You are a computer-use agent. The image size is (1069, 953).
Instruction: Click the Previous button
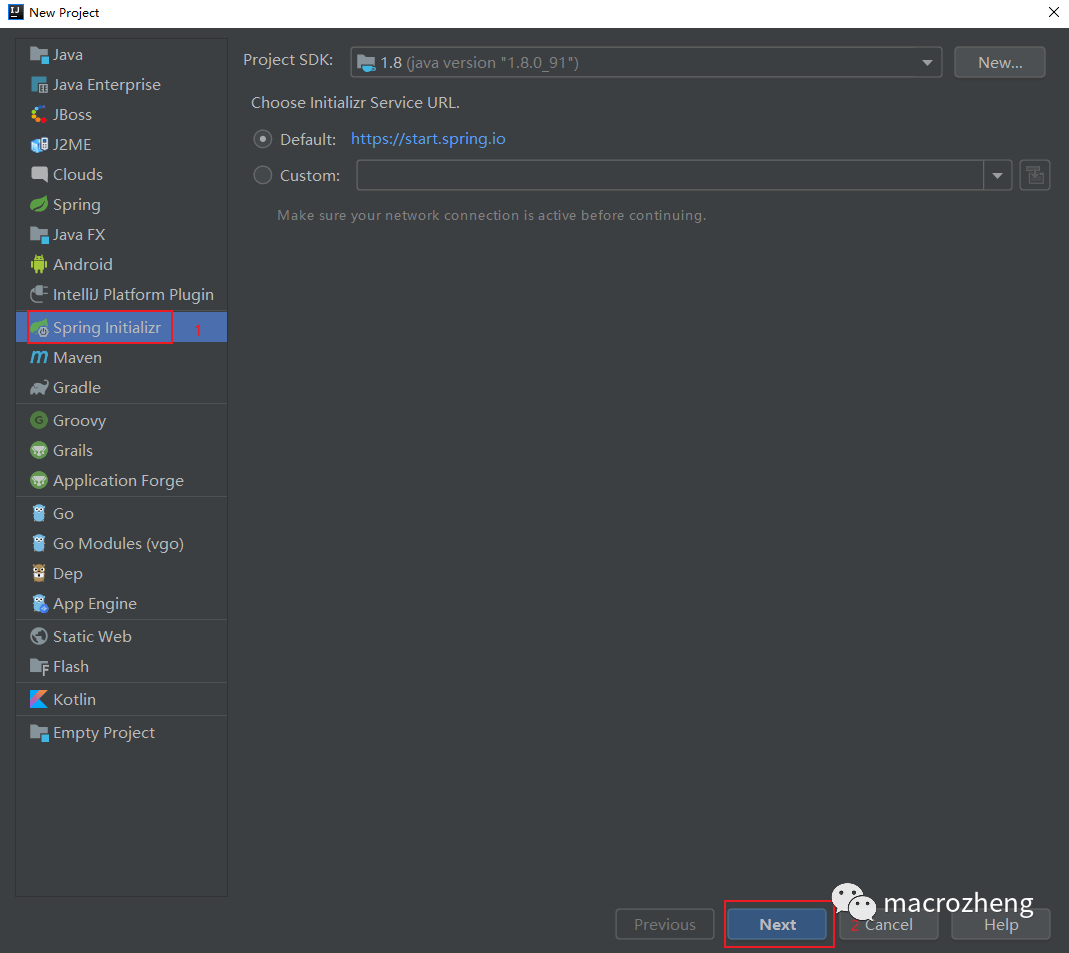665,924
